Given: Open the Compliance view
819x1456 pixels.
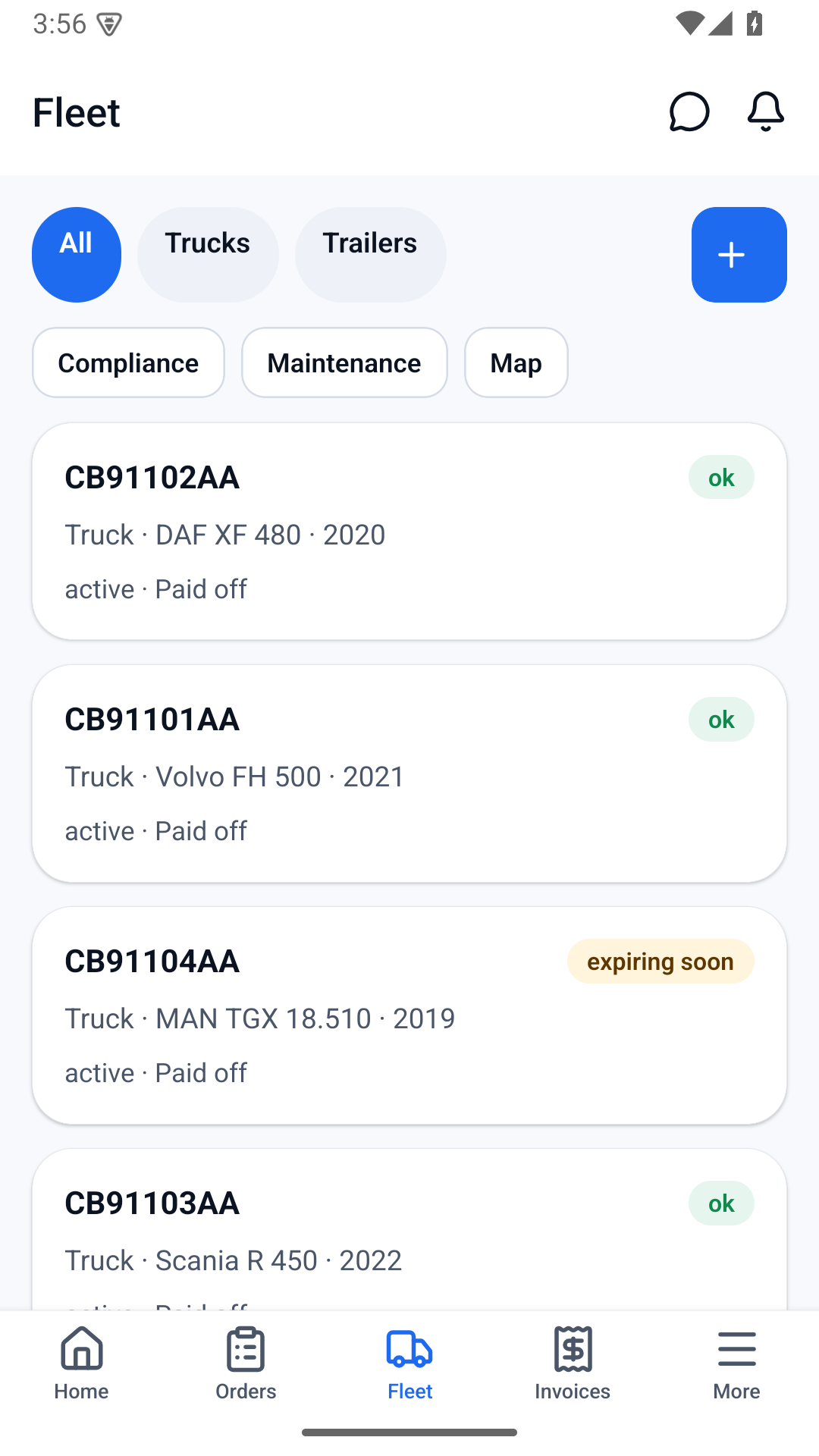Looking at the screenshot, I should [x=128, y=362].
